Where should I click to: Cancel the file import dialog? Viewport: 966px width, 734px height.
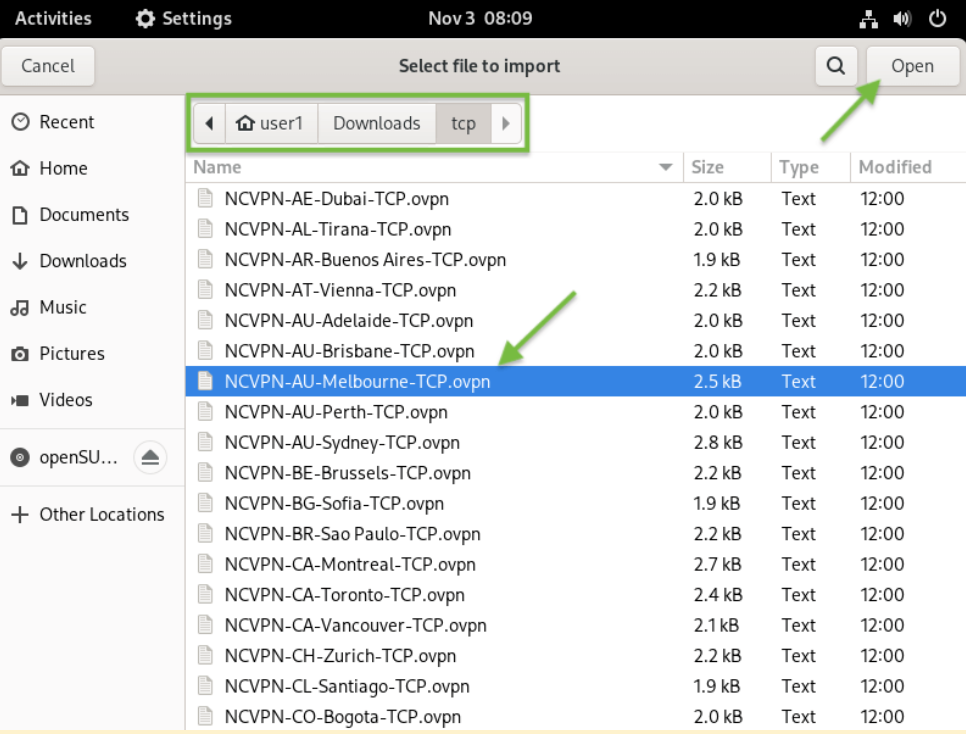[x=48, y=66]
